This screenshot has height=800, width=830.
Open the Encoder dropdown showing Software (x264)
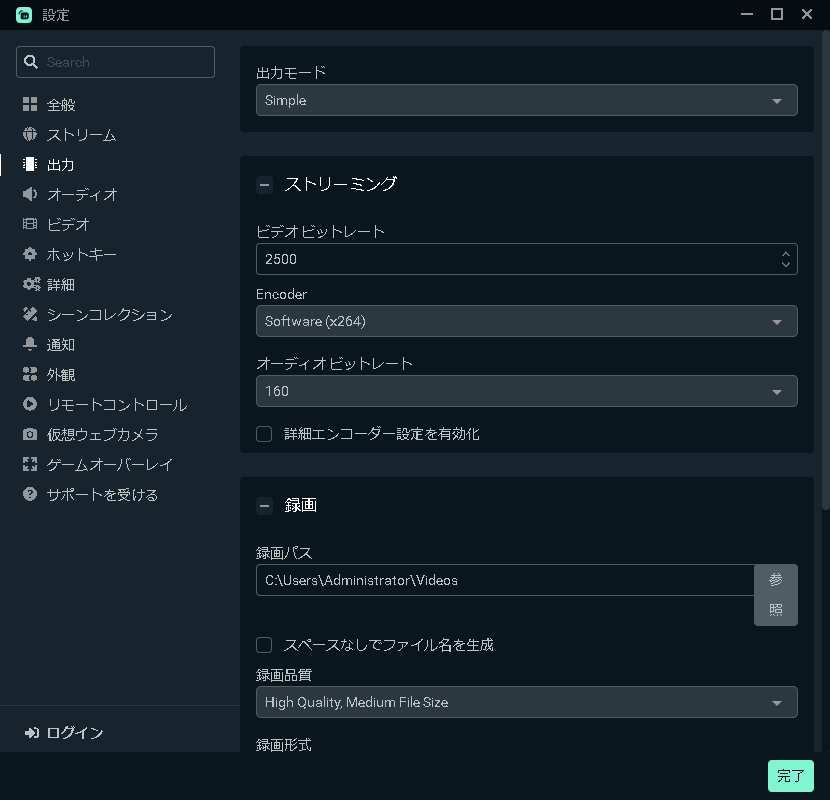coord(526,321)
